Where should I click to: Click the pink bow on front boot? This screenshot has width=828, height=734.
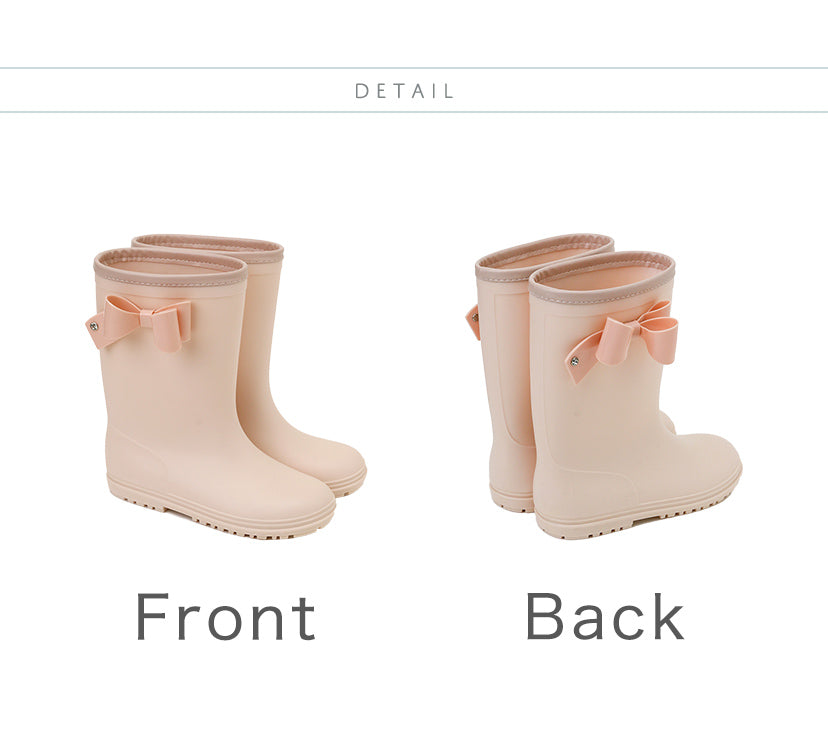pos(139,323)
